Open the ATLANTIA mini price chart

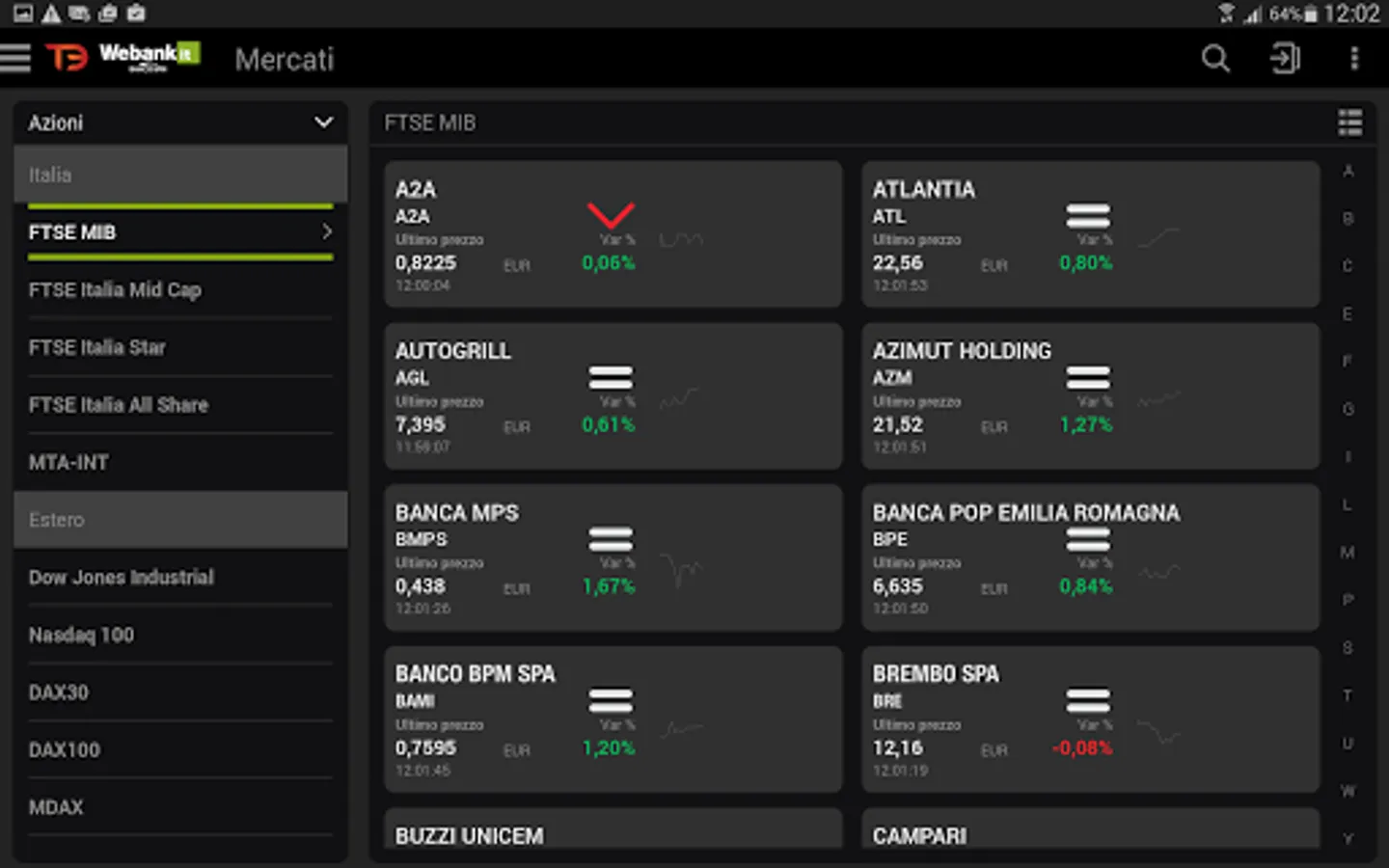click(1158, 237)
